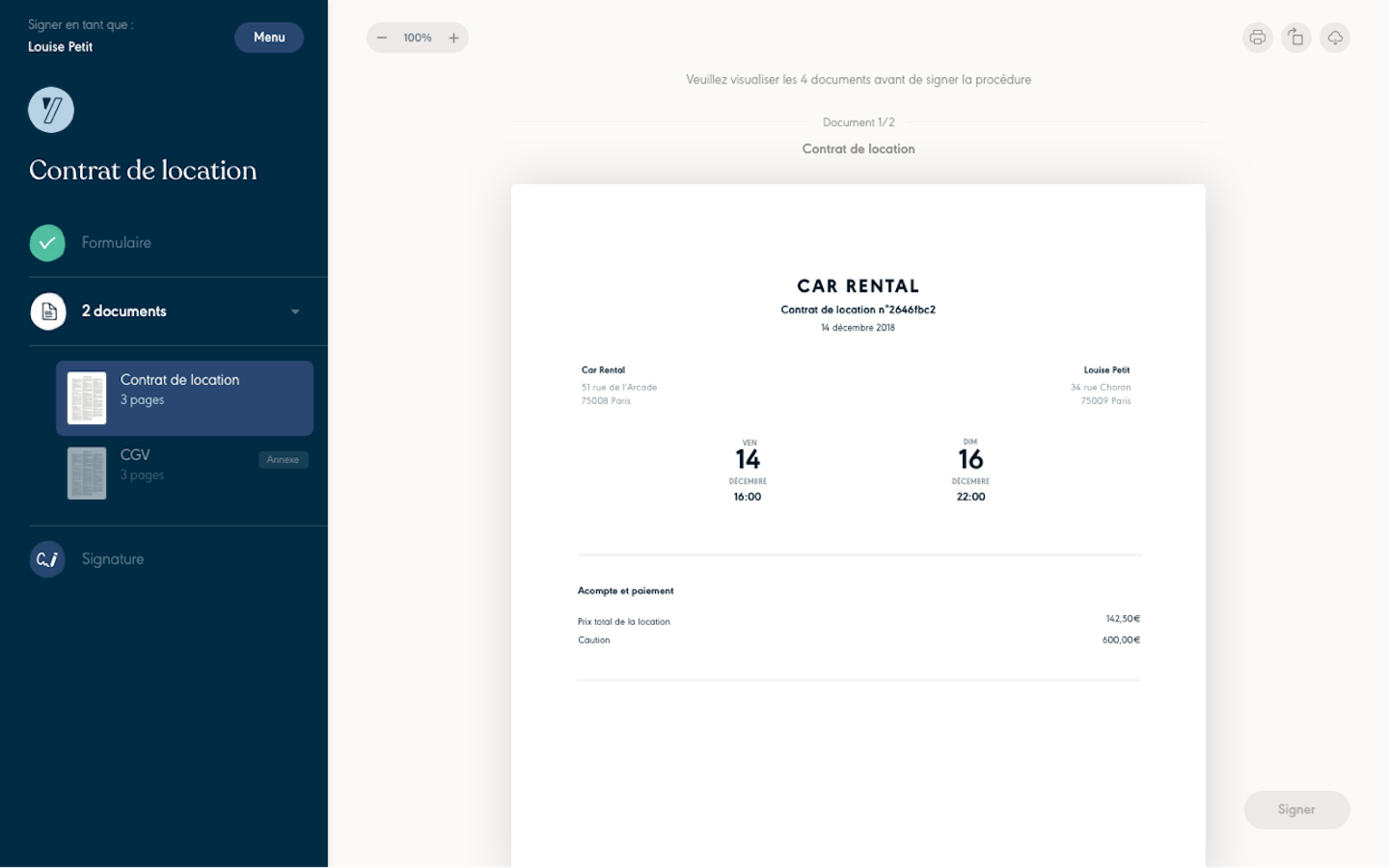Select the green Formulaire checkmark icon
The width and height of the screenshot is (1389, 868).
tap(47, 242)
